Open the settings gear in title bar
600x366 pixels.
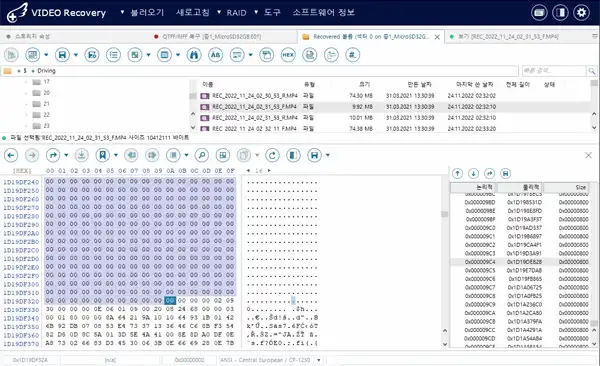(581, 13)
